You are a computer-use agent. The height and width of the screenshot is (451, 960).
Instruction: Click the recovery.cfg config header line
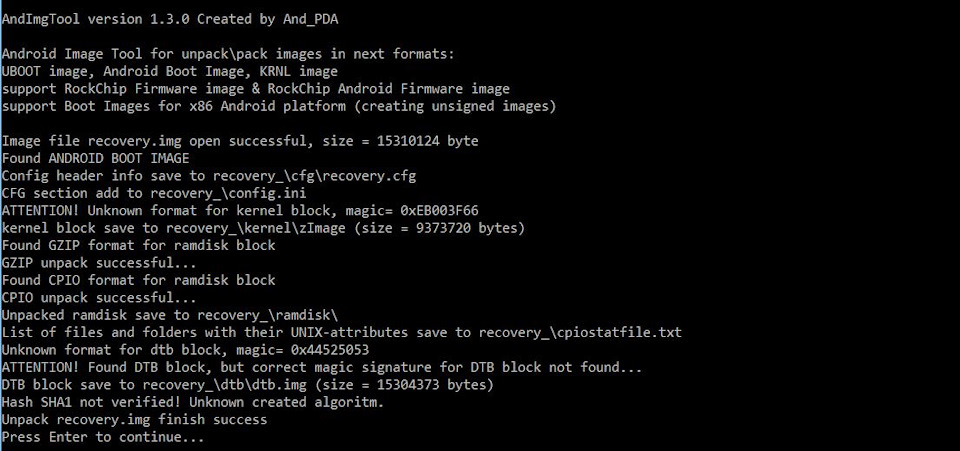[208, 176]
